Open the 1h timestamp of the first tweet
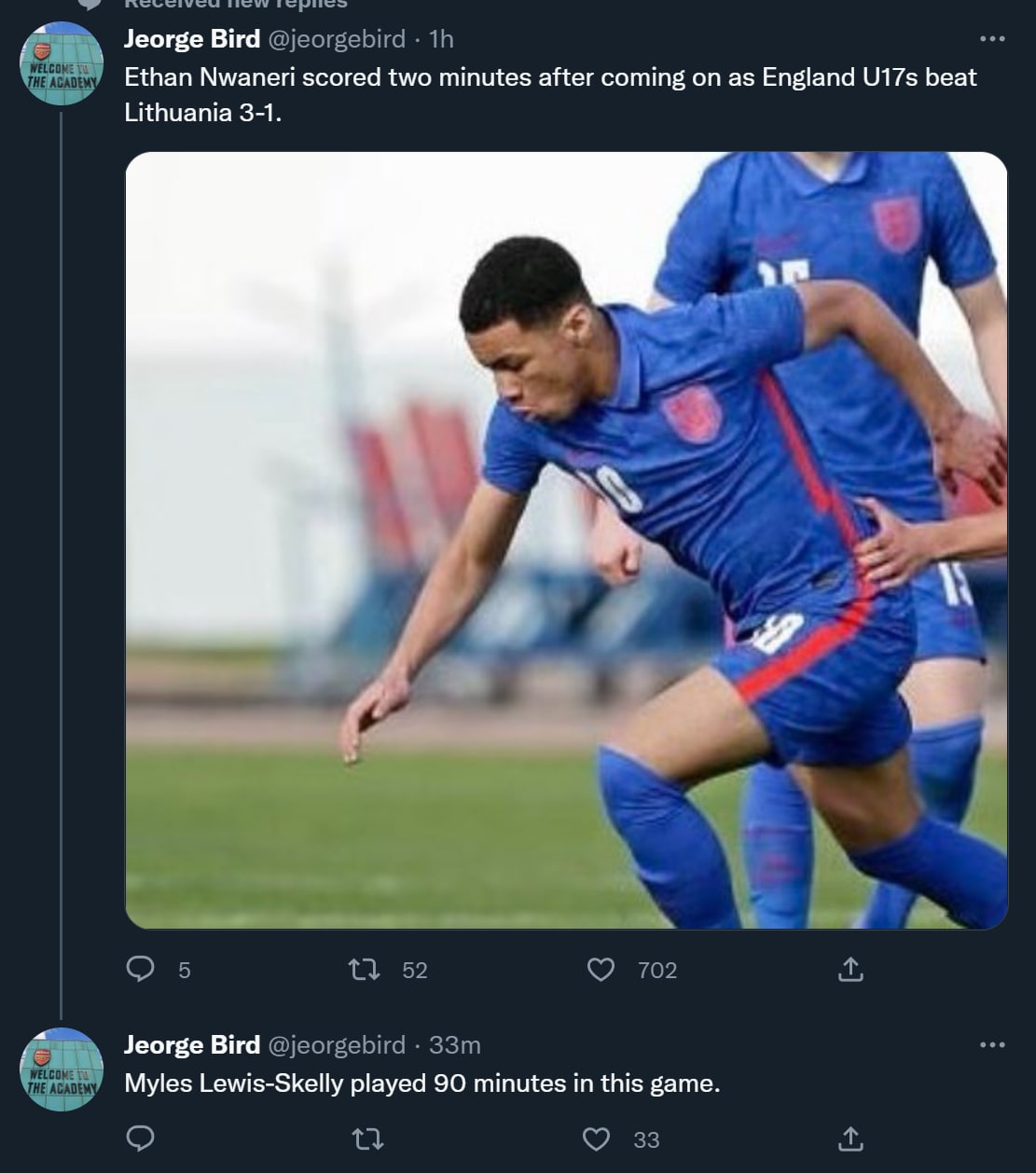The width and height of the screenshot is (1036, 1173). [x=440, y=39]
